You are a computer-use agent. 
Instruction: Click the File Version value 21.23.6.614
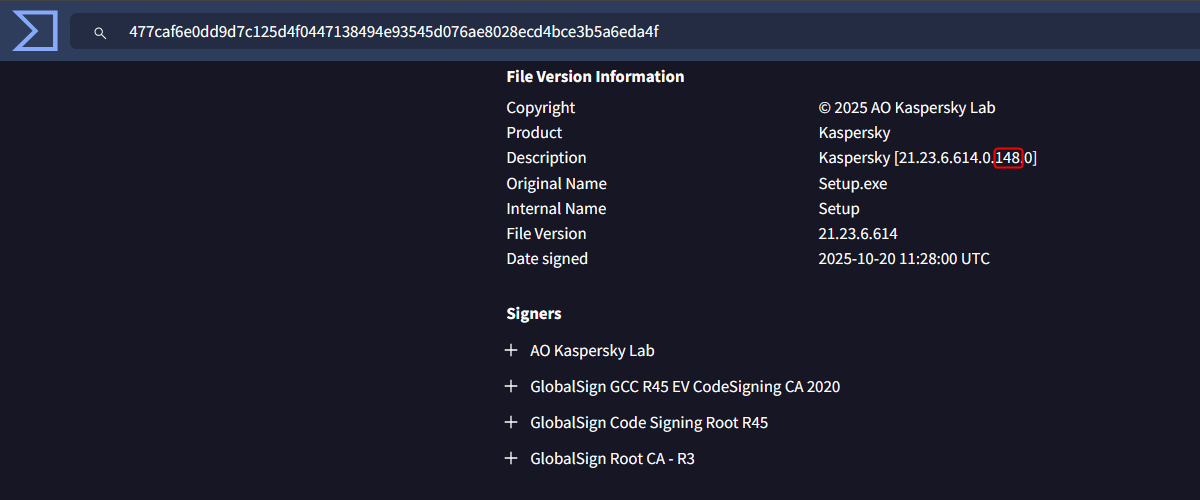point(857,234)
